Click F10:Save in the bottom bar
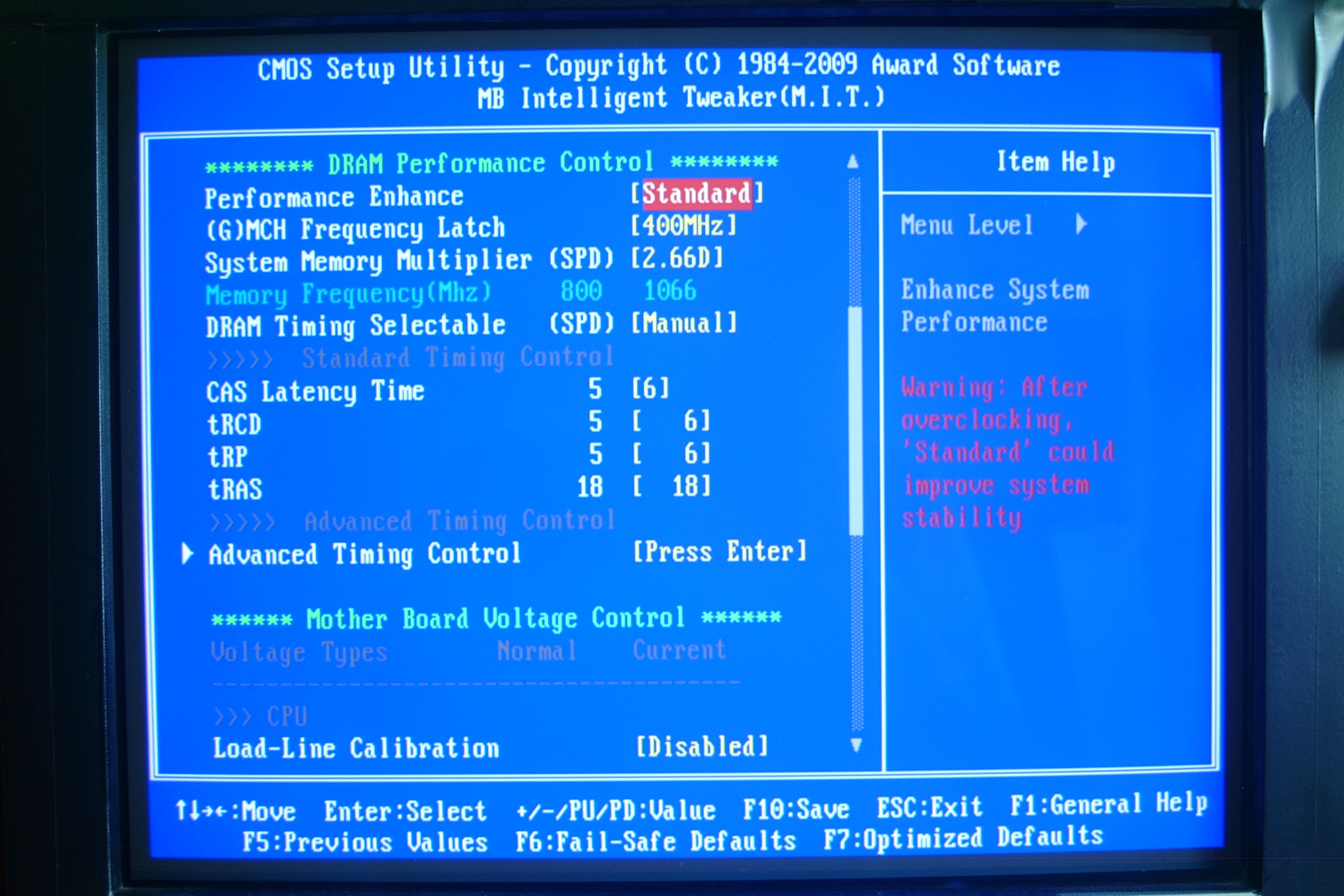 [796, 810]
